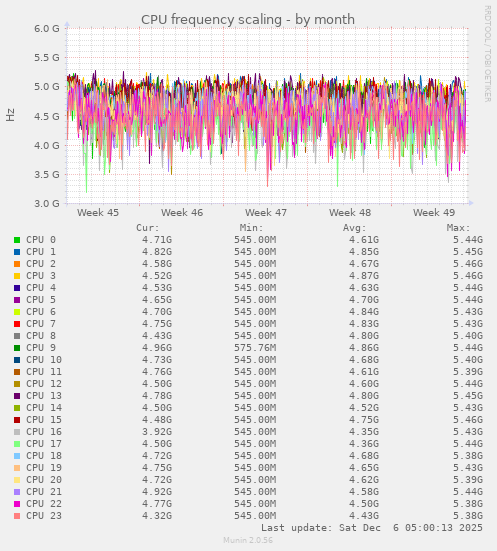Click CPU 3's average value 4.87G
Image resolution: width=497 pixels, height=551 pixels.
tap(364, 276)
